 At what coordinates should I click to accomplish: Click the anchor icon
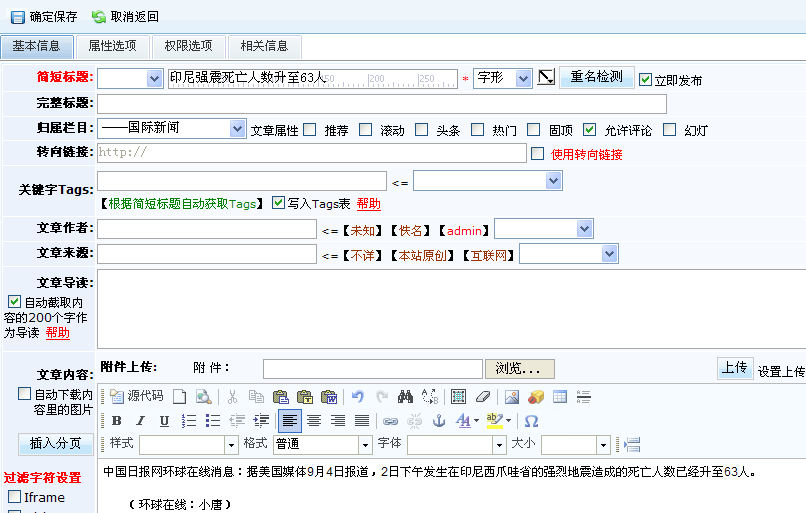438,421
